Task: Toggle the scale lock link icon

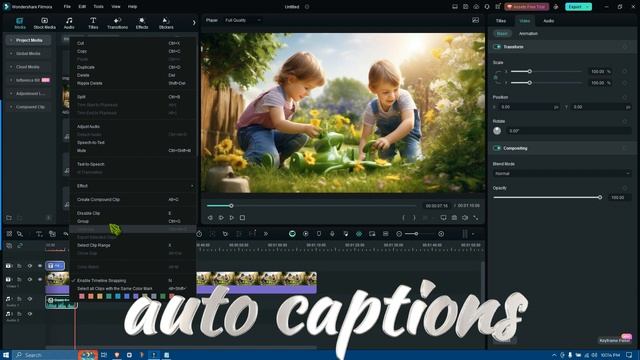Action: click(496, 77)
